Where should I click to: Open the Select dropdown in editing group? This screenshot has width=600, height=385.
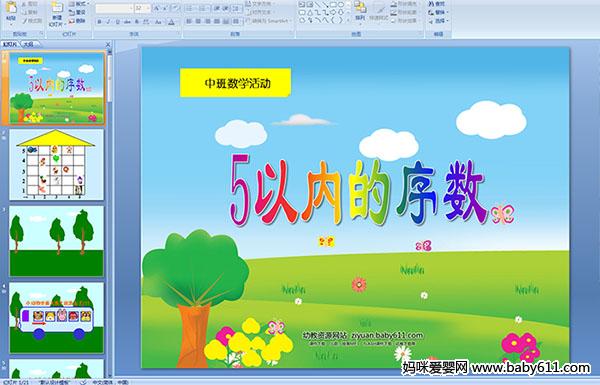tap(439, 21)
